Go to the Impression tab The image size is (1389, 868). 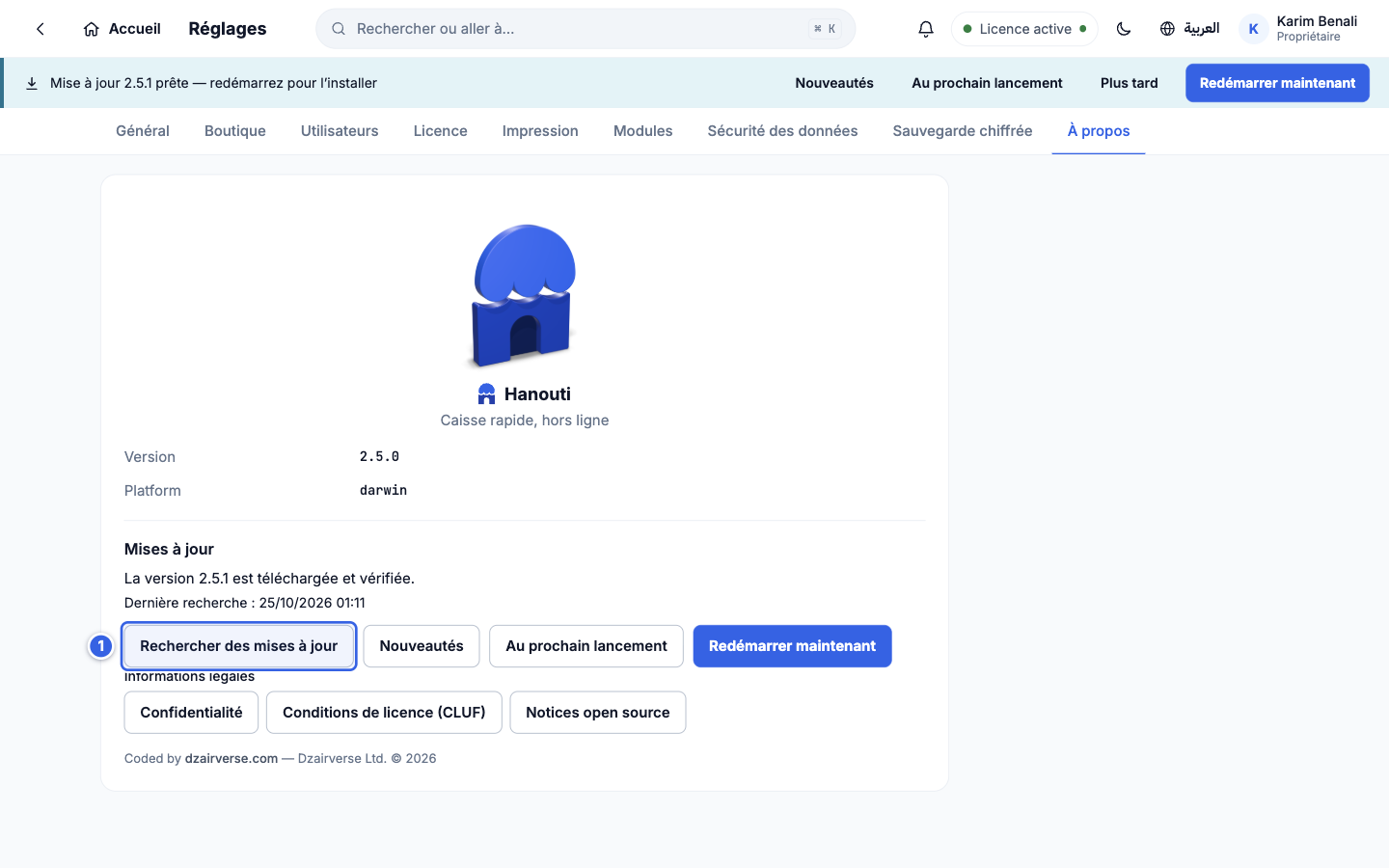click(x=540, y=131)
